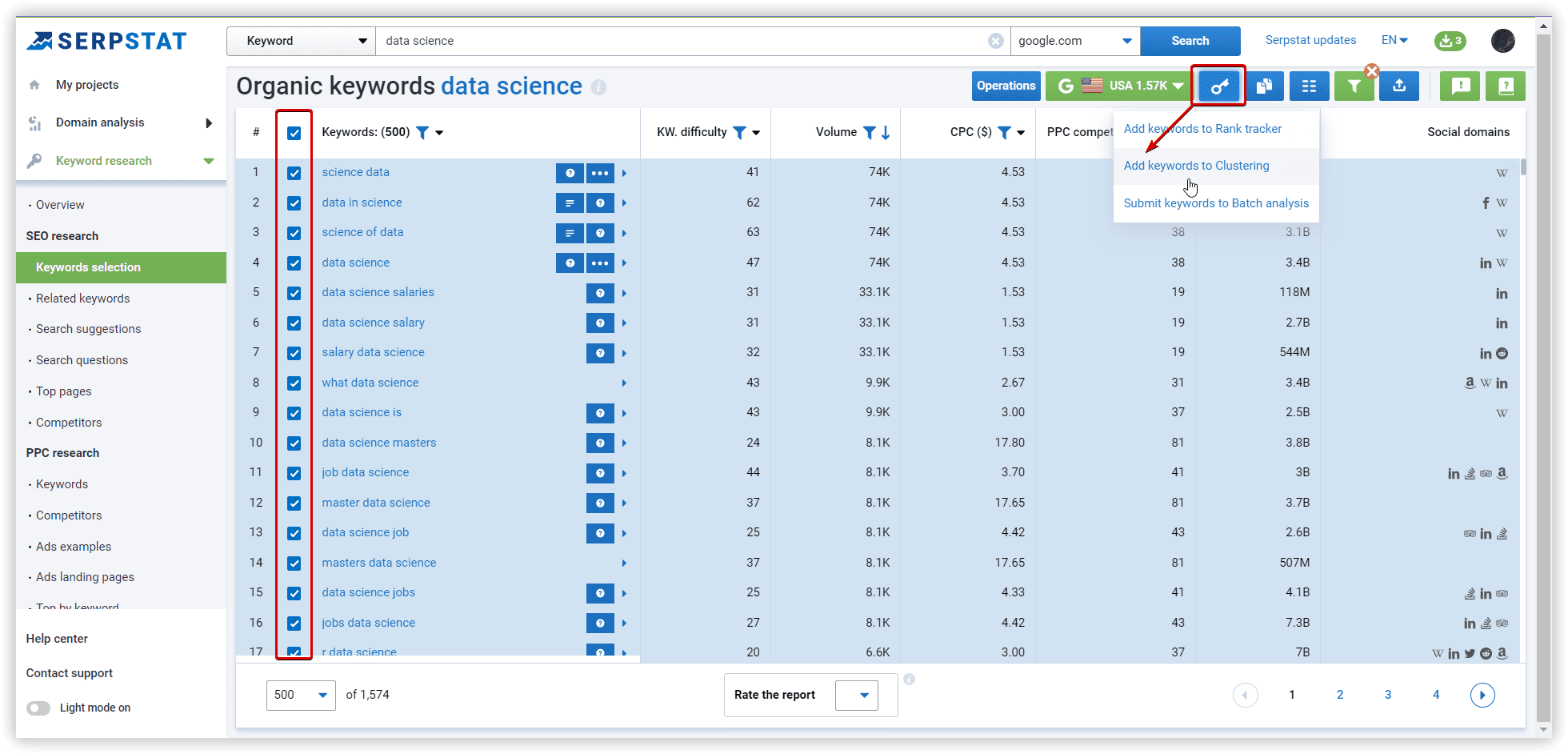1568x754 pixels.
Task: Click the downloads icon showing 3
Action: tap(1450, 41)
